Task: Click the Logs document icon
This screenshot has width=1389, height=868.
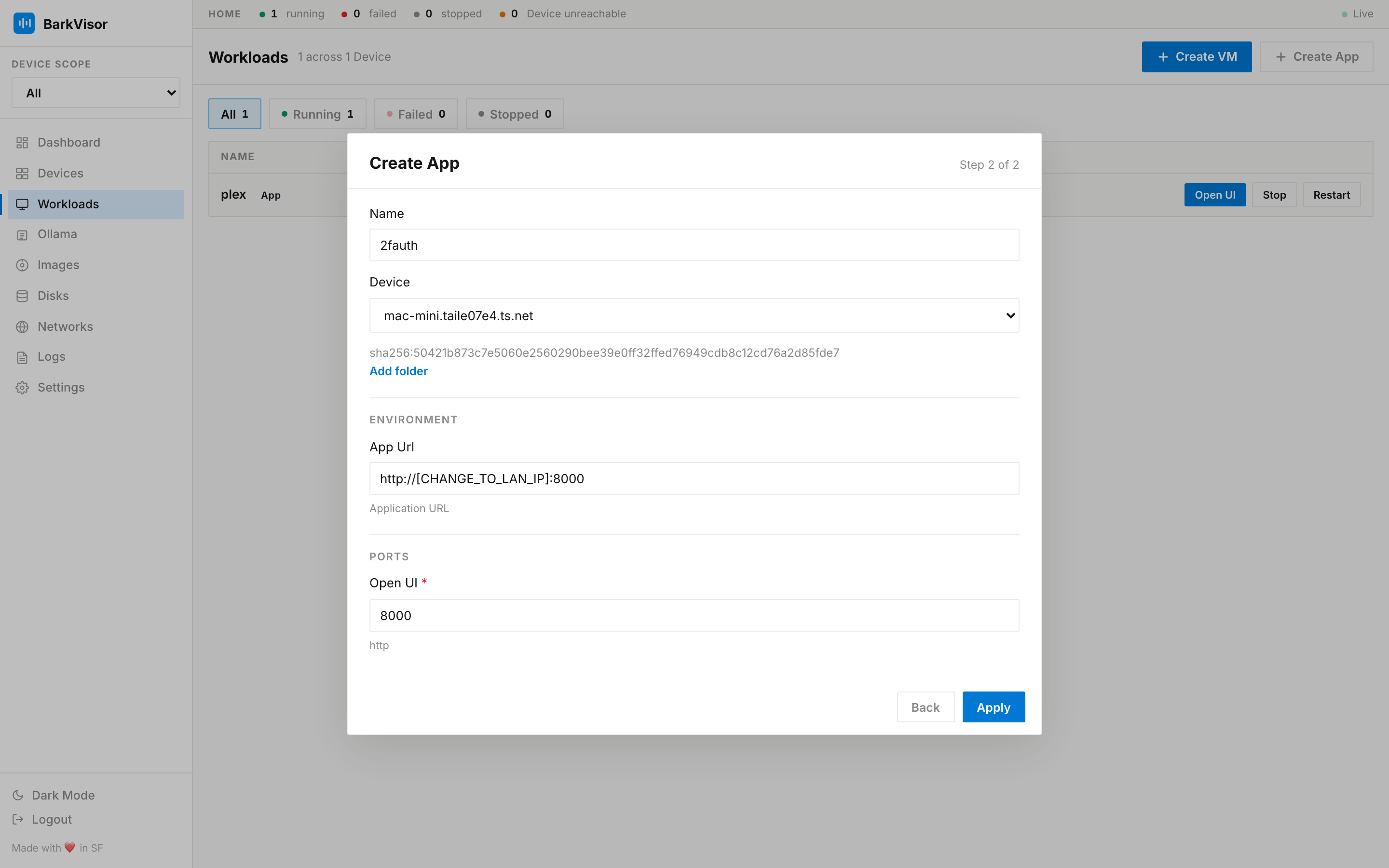Action: (x=22, y=357)
